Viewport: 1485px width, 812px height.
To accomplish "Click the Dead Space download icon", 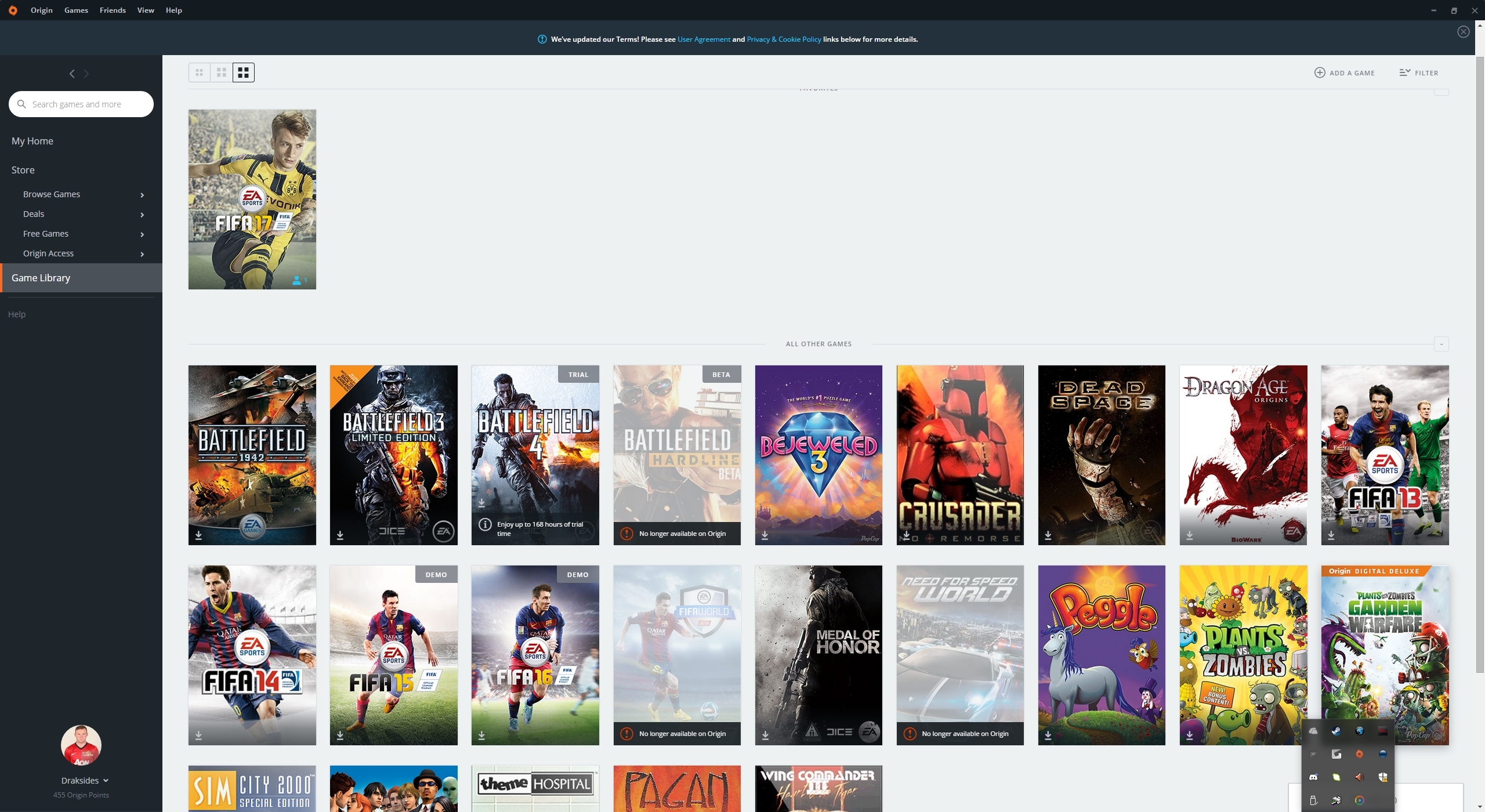I will click(1048, 535).
